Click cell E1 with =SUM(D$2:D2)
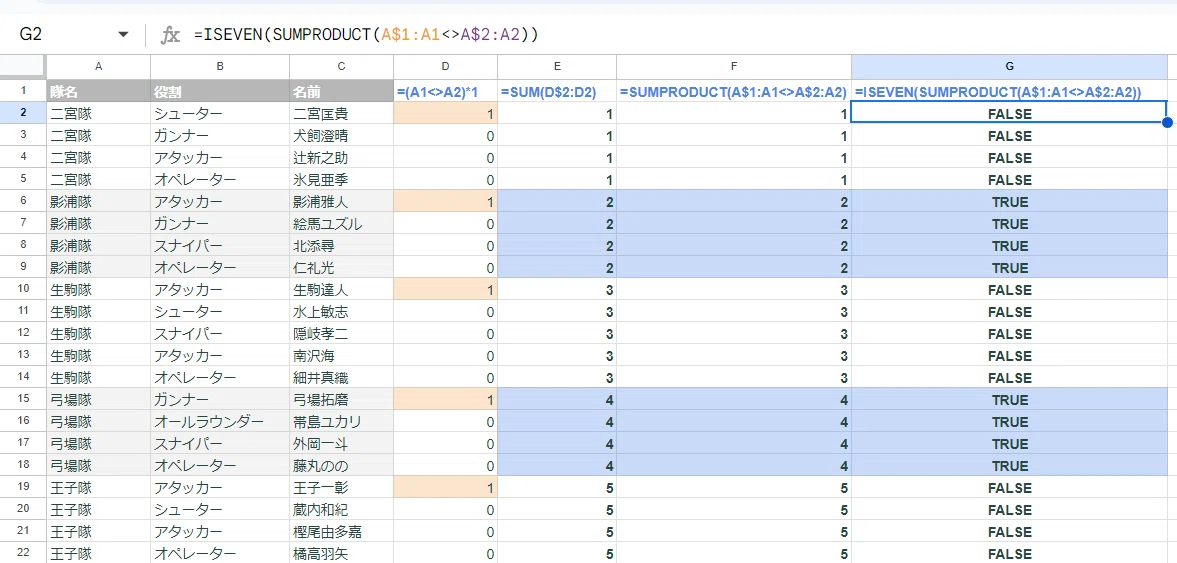This screenshot has width=1177, height=563. tap(557, 92)
